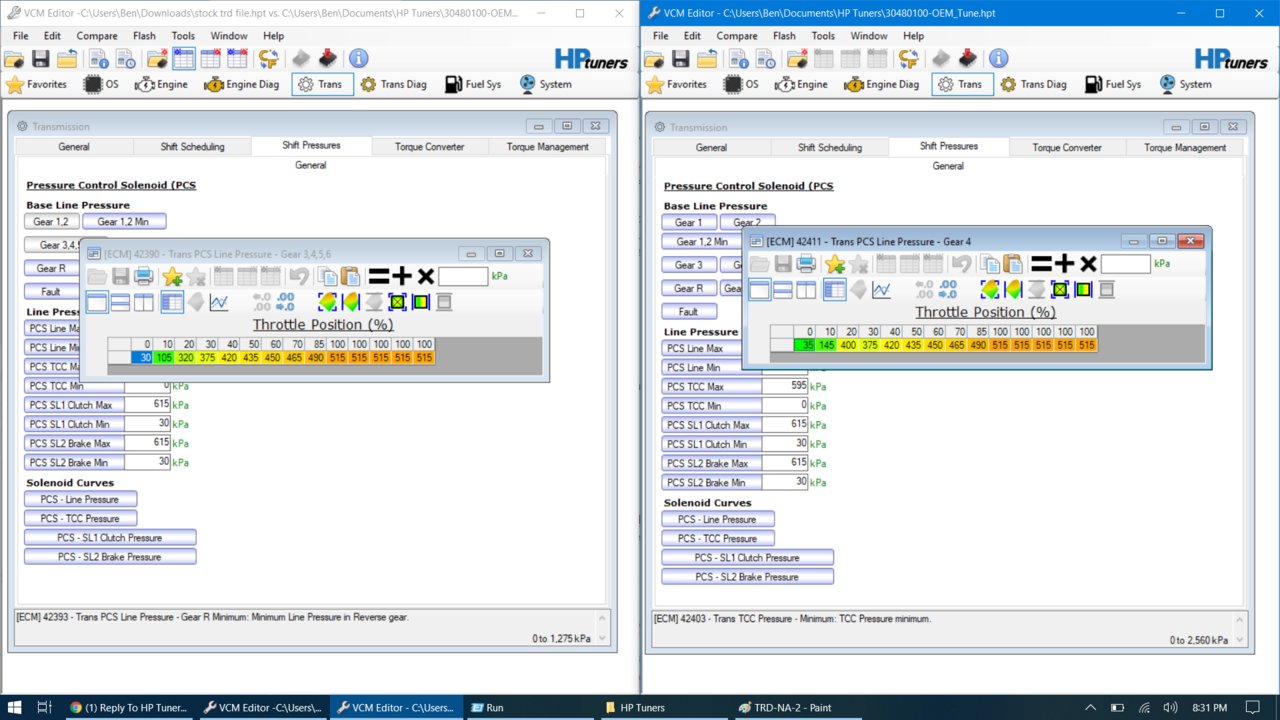This screenshot has width=1280, height=720.
Task: Click plus (add) icon in Gear 3,4,5,6 window
Action: pos(402,277)
